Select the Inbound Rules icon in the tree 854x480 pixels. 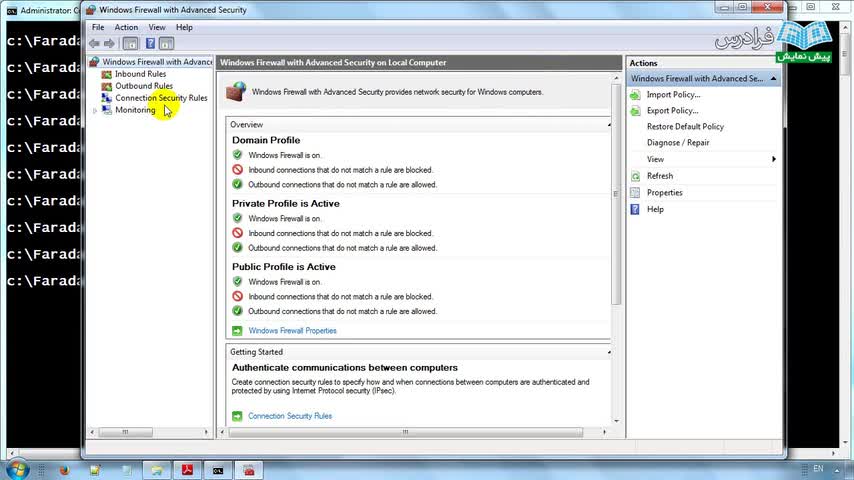107,74
